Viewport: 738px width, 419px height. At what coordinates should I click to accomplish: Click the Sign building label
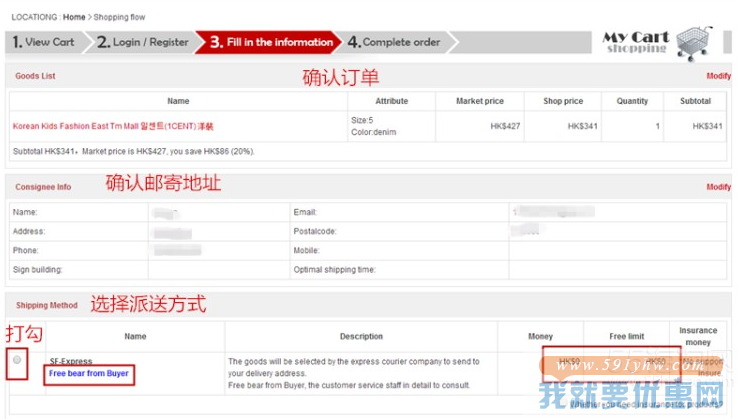pyautogui.click(x=37, y=270)
